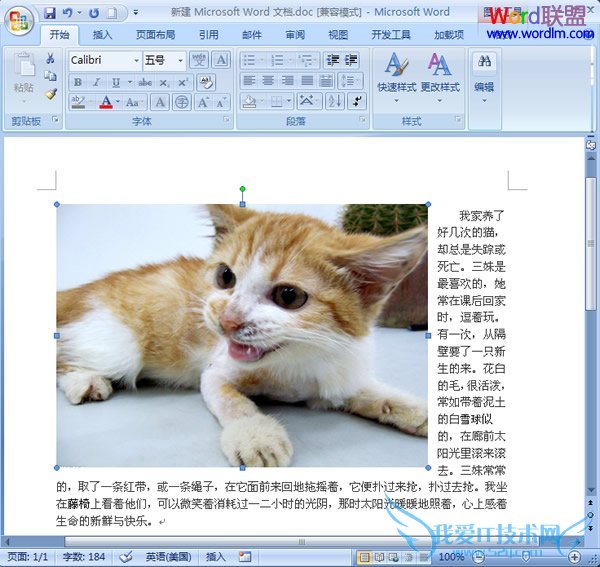Save the document via quick access toolbar

pyautogui.click(x=50, y=13)
